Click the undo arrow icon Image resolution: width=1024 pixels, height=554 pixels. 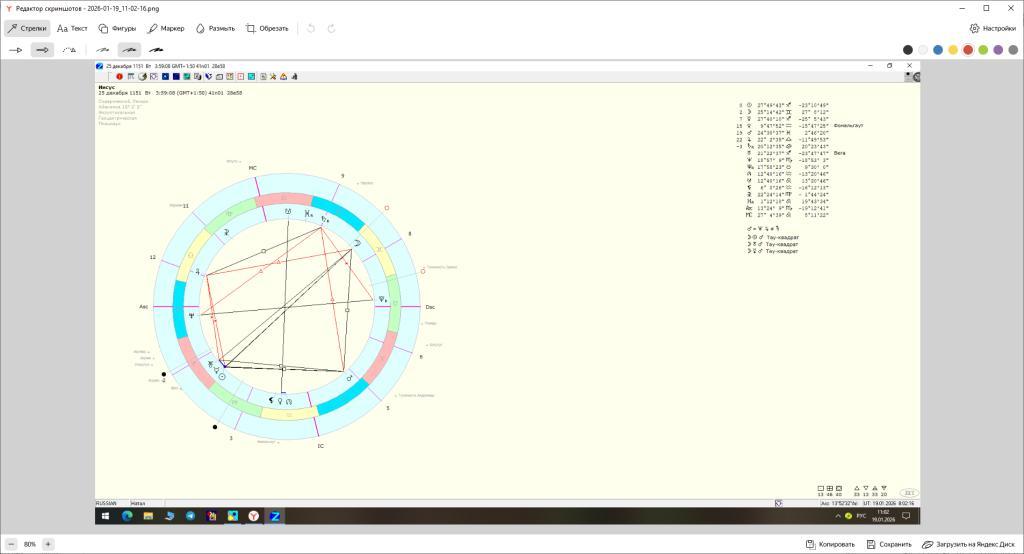click(x=311, y=28)
